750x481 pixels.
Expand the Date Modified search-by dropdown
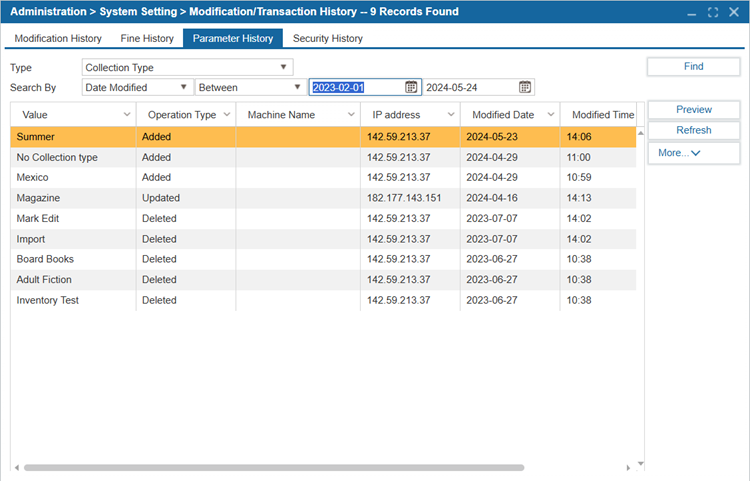(183, 87)
